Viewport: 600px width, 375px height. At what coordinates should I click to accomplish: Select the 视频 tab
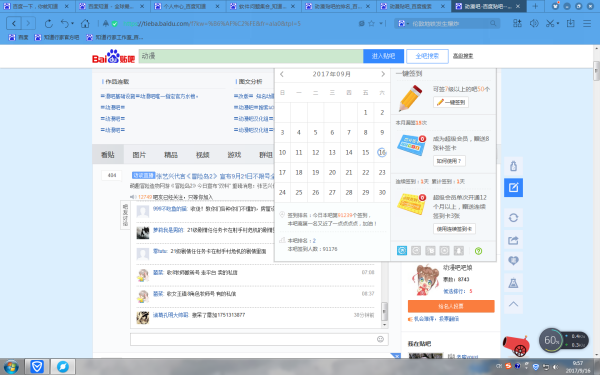click(x=202, y=155)
